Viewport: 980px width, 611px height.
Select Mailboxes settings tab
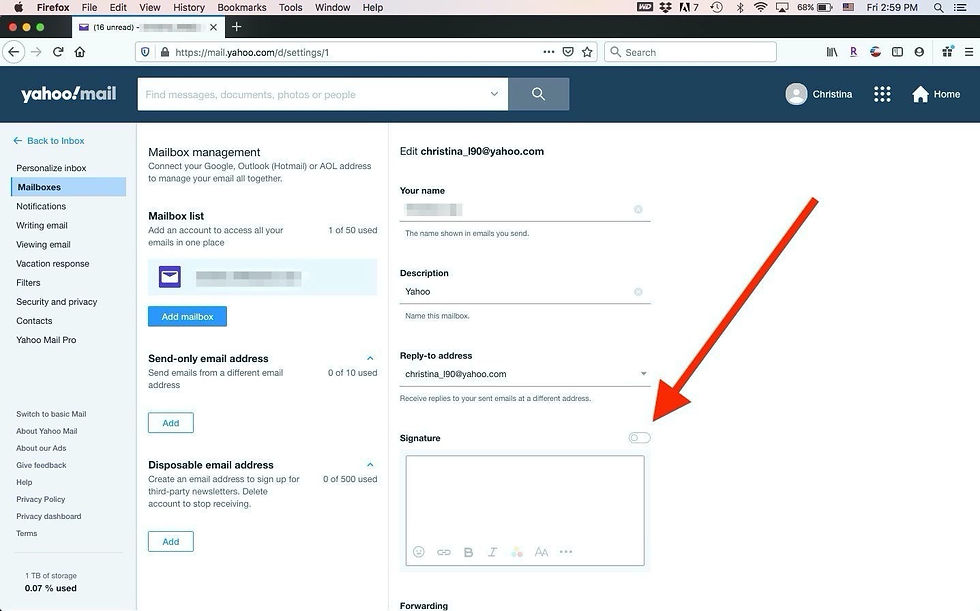[x=68, y=187]
